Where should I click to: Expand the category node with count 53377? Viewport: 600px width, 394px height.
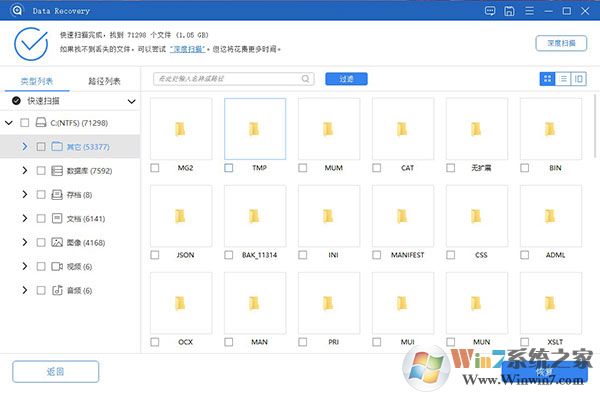25,147
